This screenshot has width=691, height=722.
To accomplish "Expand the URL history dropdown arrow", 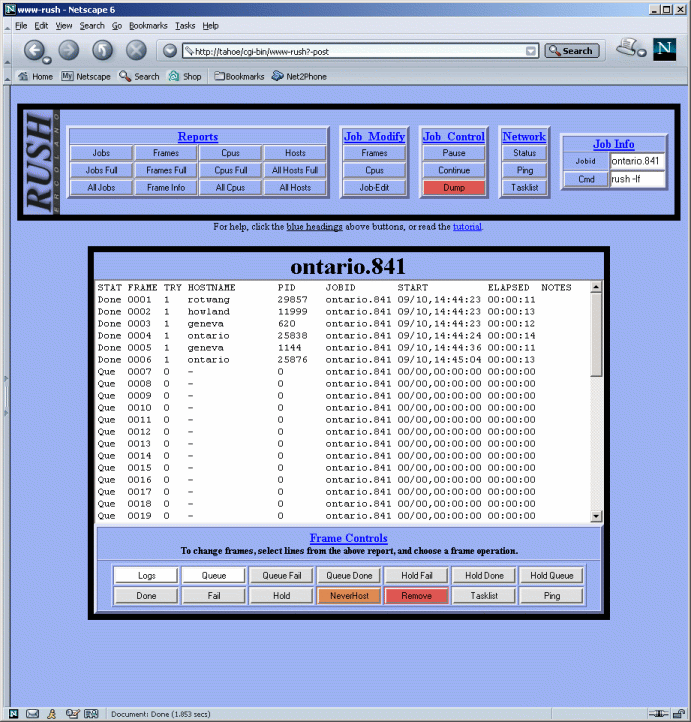I will pos(531,51).
